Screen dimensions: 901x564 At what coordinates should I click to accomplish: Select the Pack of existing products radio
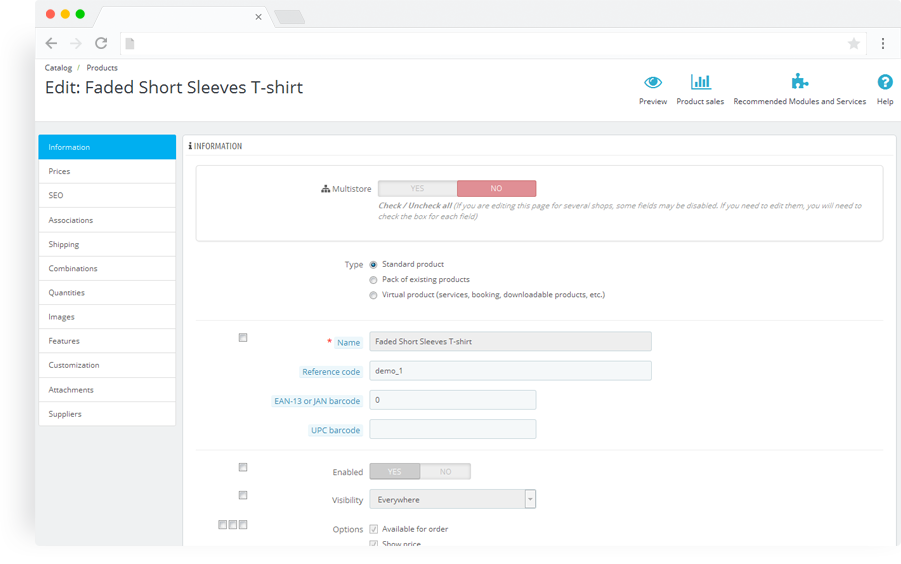pyautogui.click(x=374, y=280)
